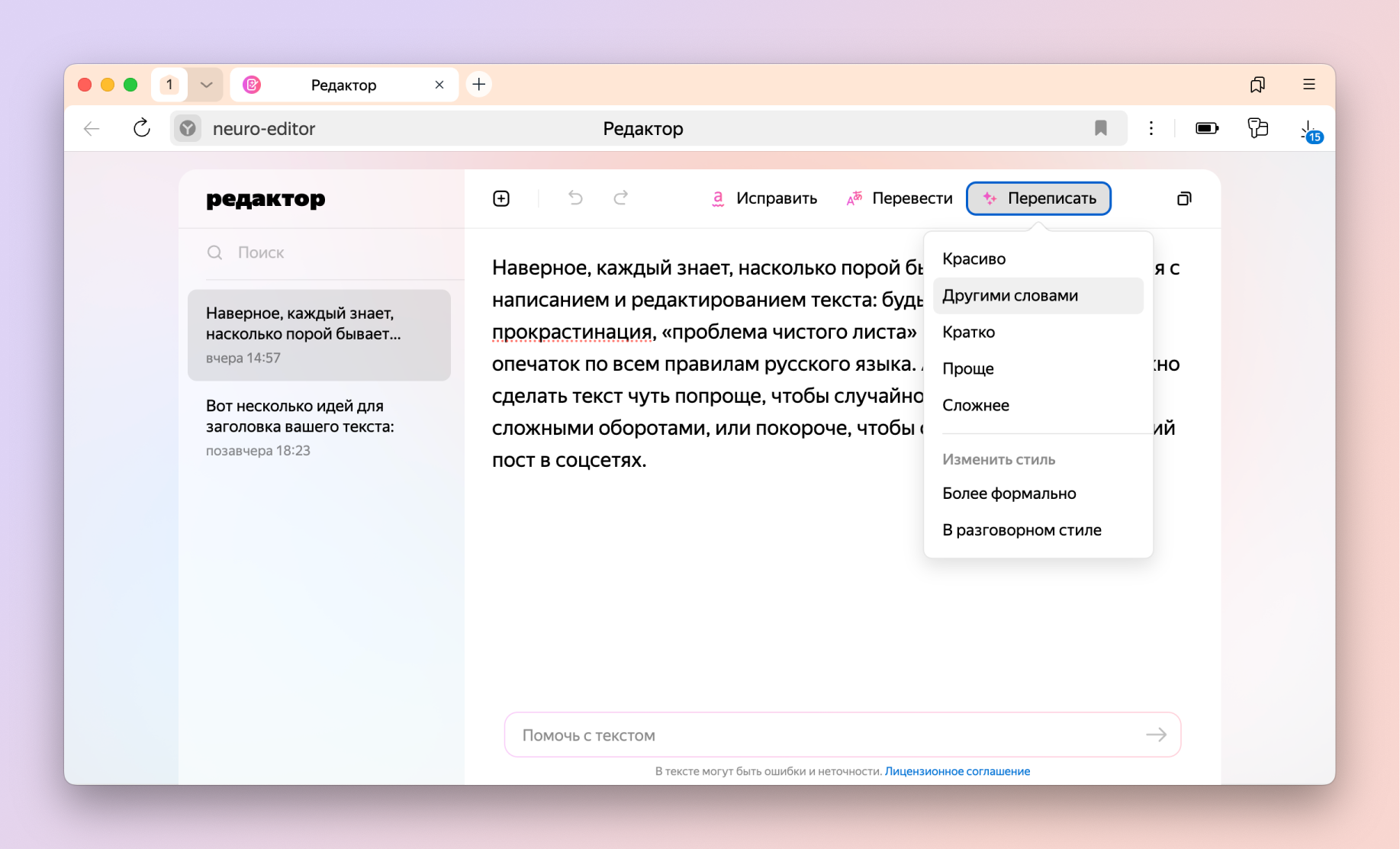Check battery status in the toolbar
The width and height of the screenshot is (1400, 849).
(x=1206, y=128)
